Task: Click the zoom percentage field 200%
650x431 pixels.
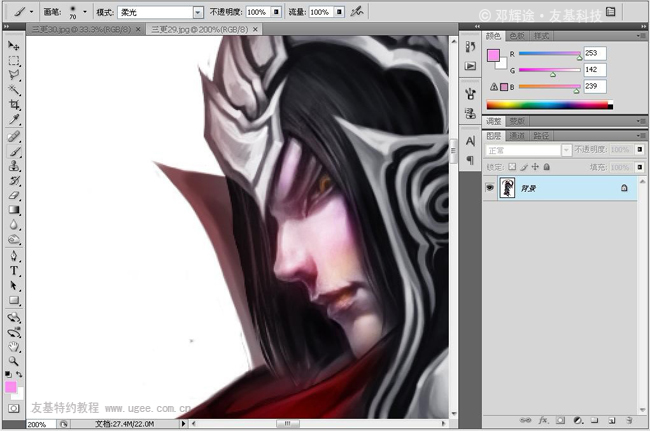Action: point(41,424)
